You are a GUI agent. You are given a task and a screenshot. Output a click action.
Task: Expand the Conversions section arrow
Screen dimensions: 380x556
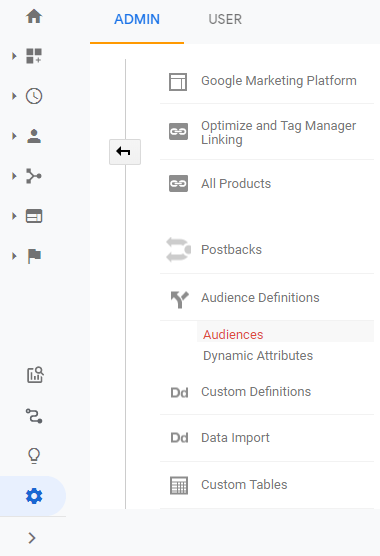point(14,256)
